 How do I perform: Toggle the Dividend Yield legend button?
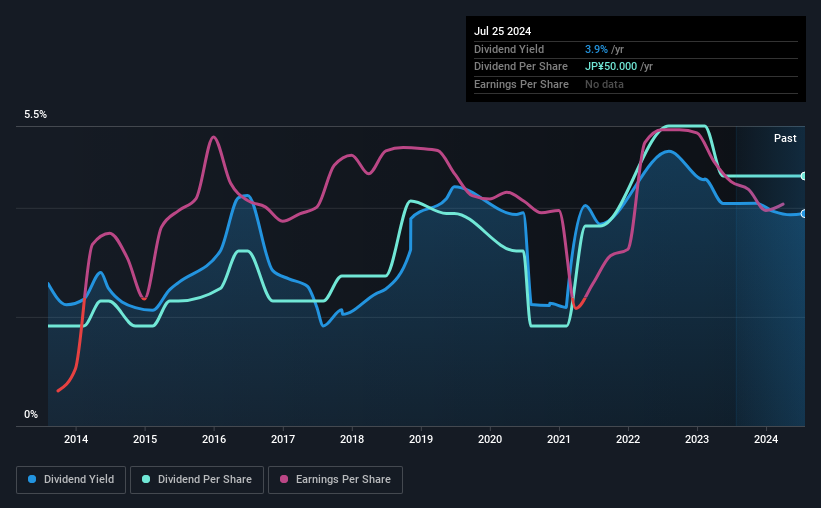[71, 480]
